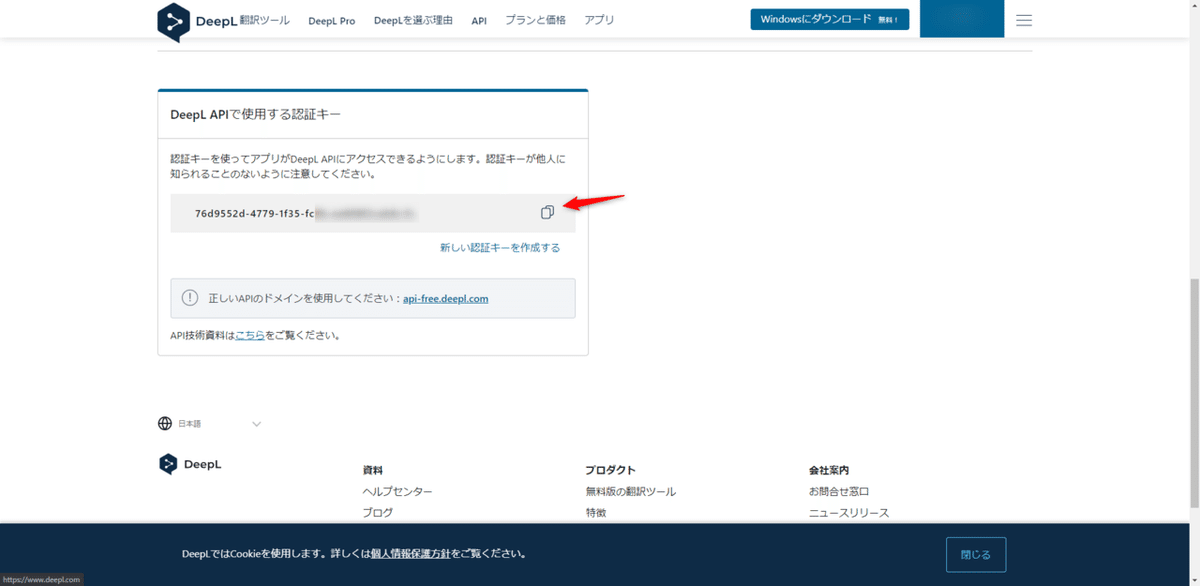This screenshot has height=586, width=1200.
Task: Open the hamburger menu icon
Action: 1023,20
